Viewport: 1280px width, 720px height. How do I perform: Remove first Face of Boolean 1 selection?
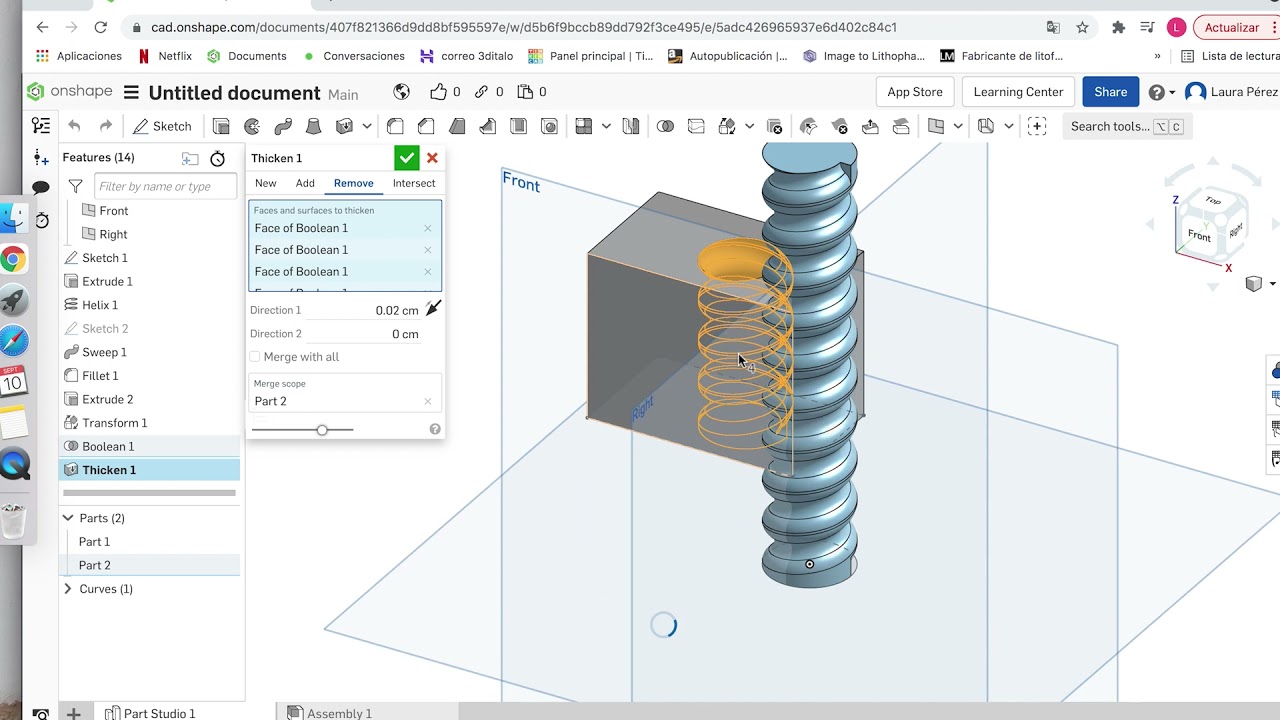tap(428, 228)
